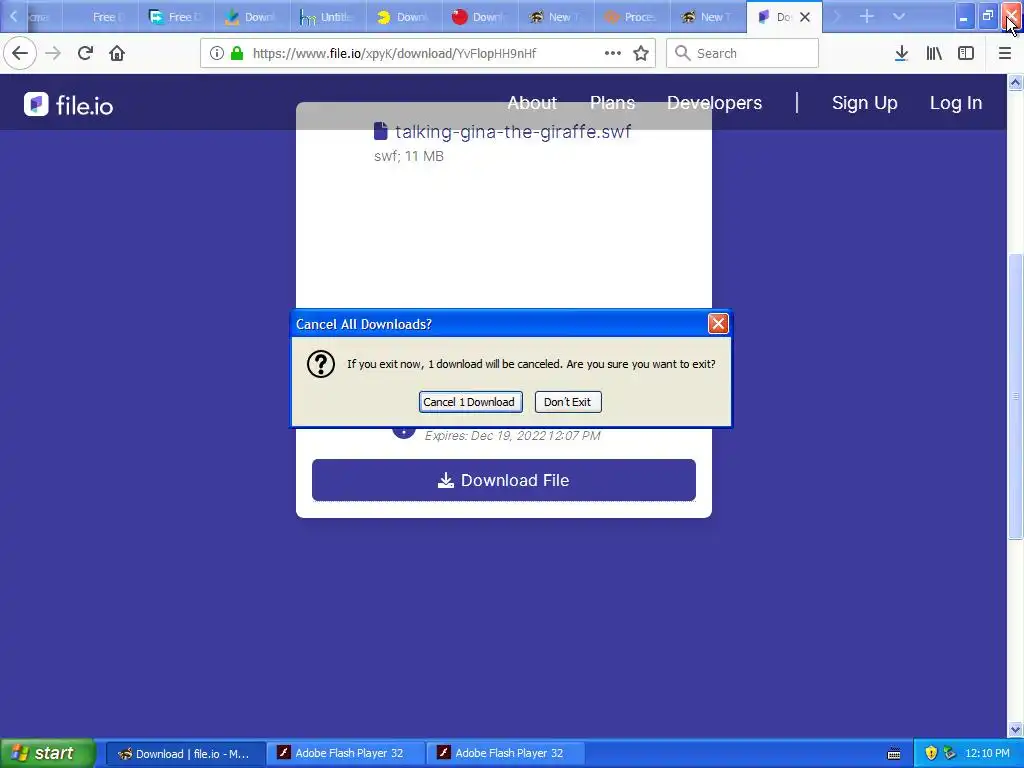This screenshot has height=768, width=1024.
Task: Switch to tab with red ball icon
Action: pyautogui.click(x=480, y=17)
